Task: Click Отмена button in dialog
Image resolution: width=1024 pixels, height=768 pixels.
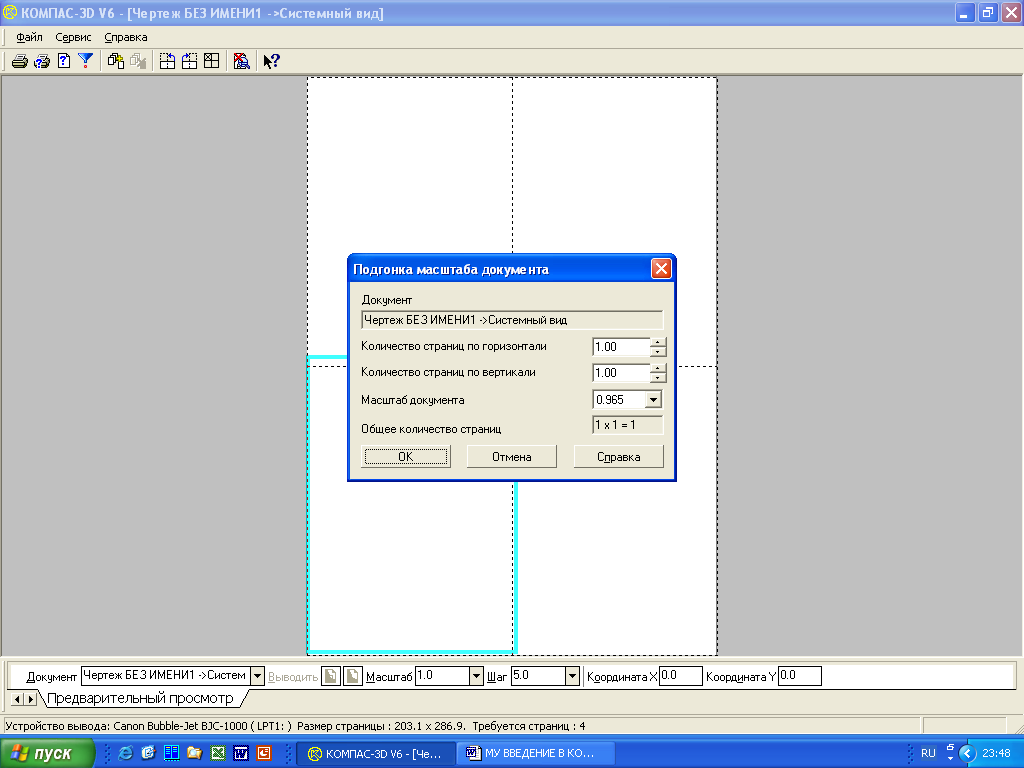Action: pos(511,456)
